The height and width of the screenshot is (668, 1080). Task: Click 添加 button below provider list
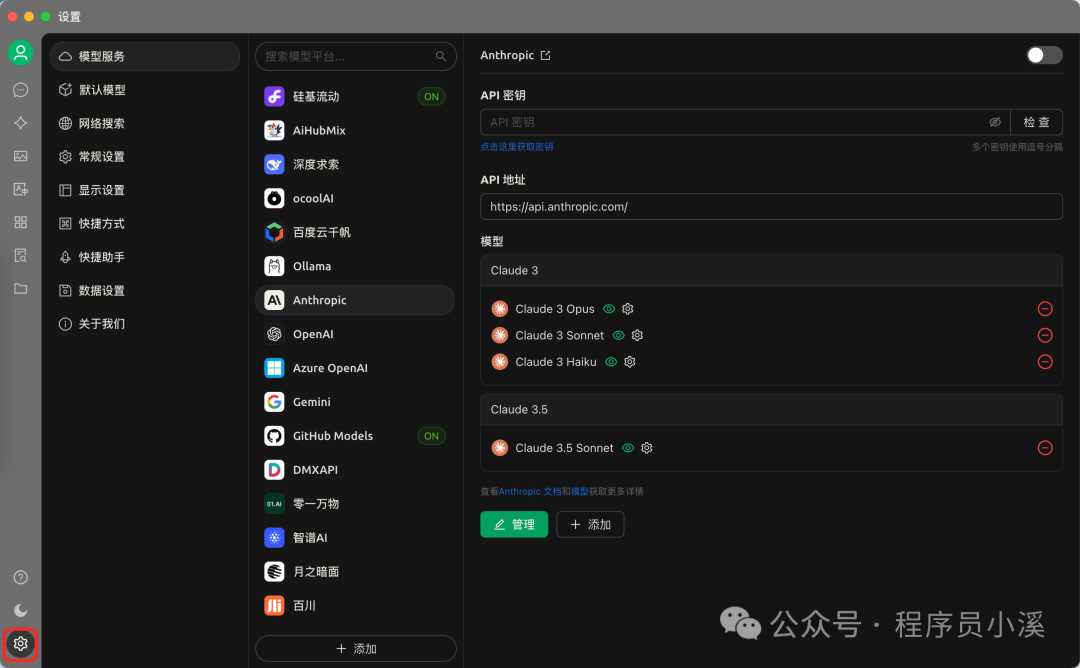pos(355,649)
